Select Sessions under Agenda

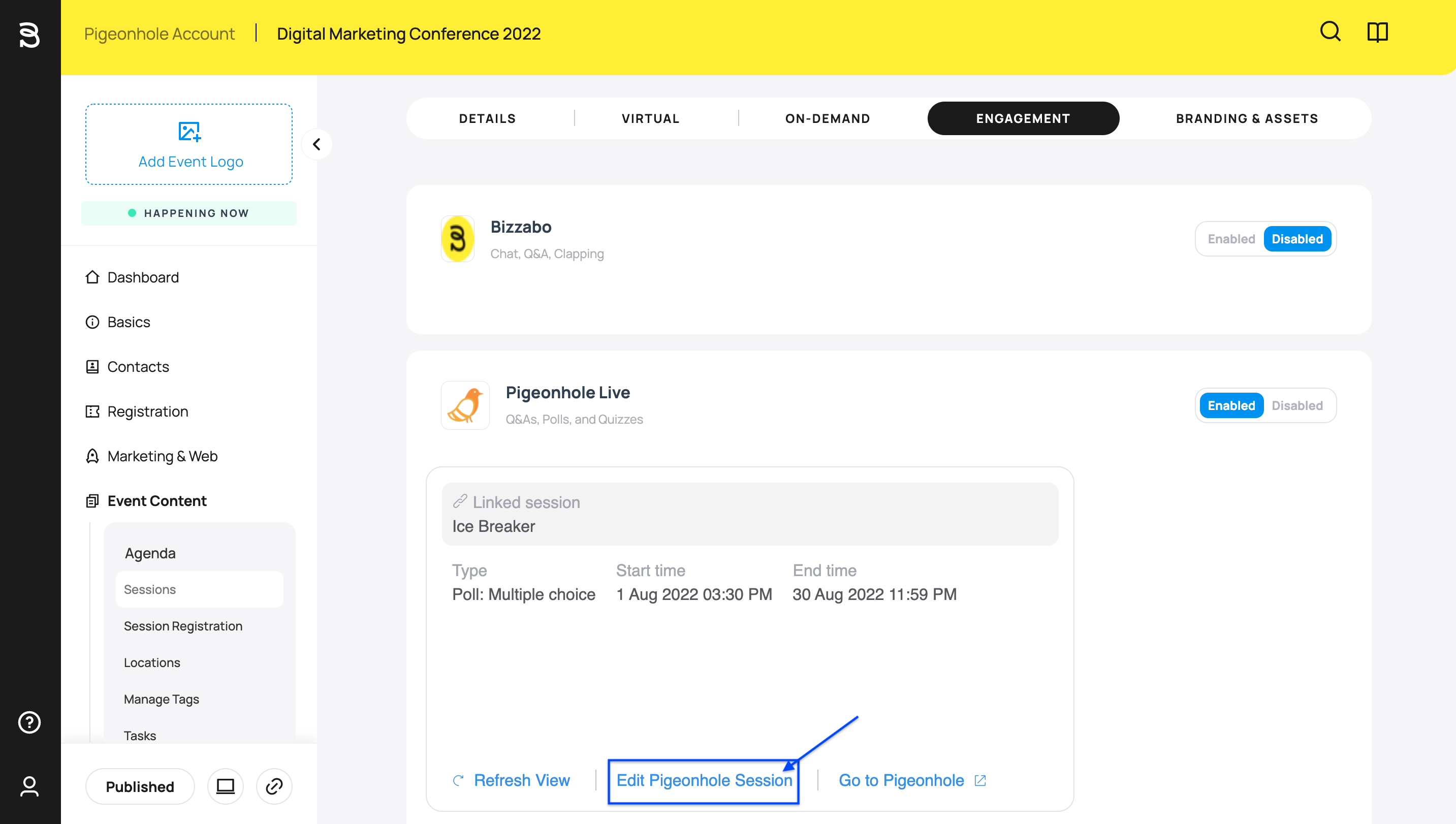[199, 589]
